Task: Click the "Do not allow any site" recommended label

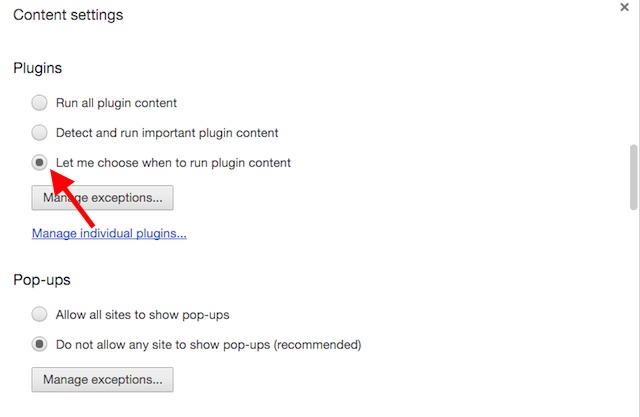Action: (208, 344)
